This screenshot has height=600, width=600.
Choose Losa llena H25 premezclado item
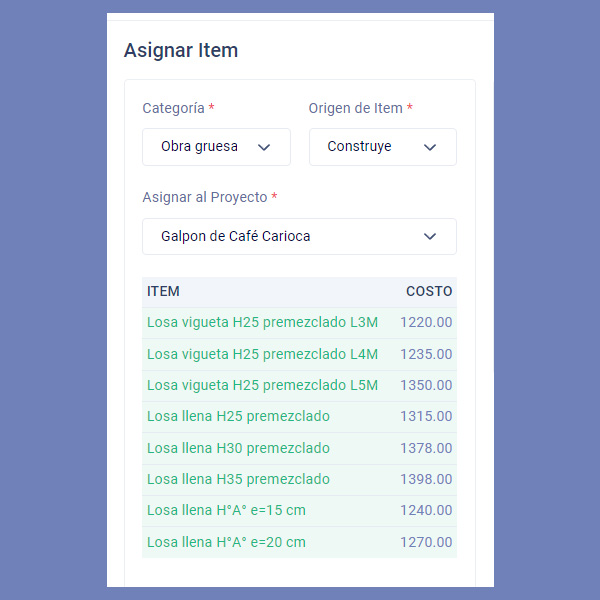[x=238, y=416]
